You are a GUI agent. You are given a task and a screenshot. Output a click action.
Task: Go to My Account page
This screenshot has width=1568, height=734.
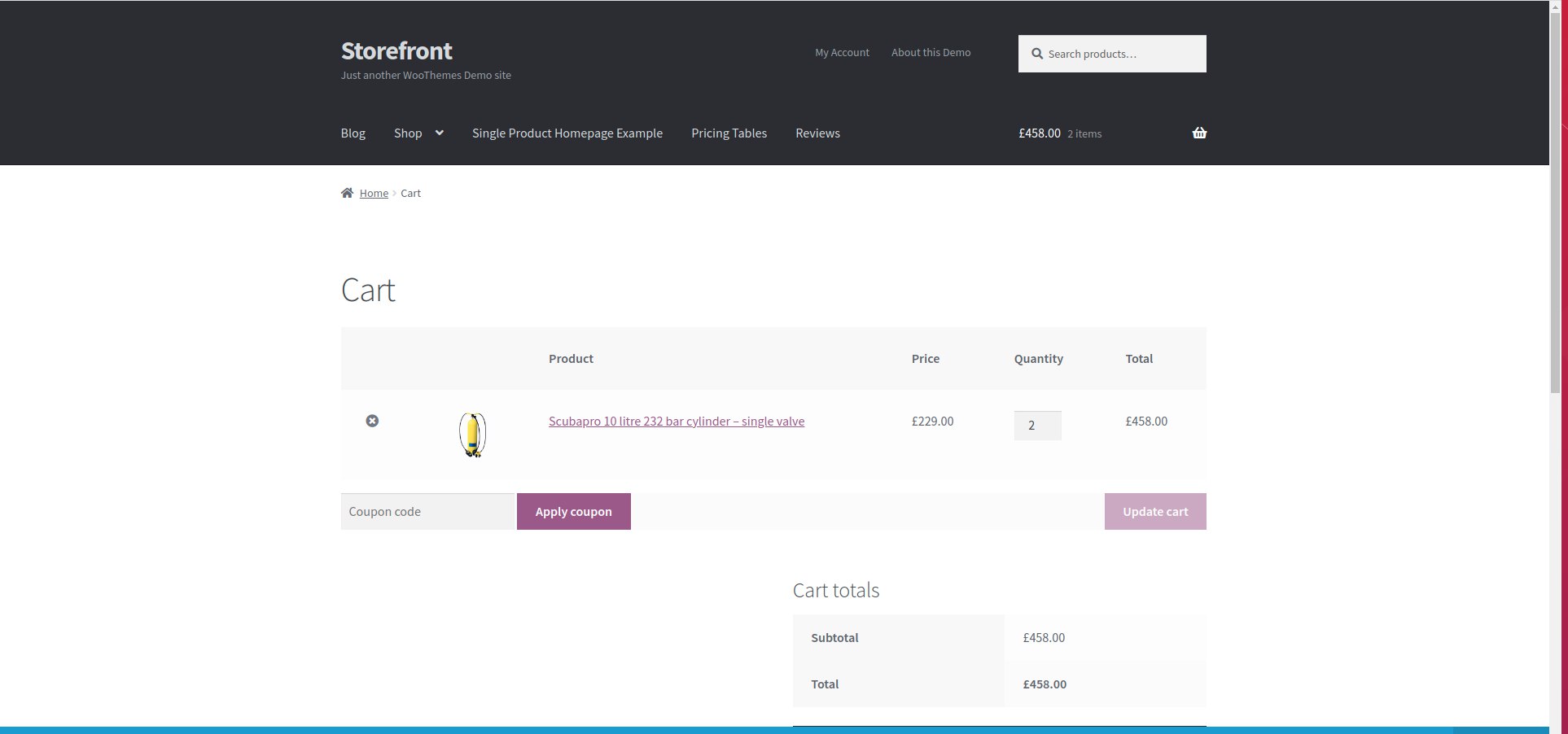click(842, 53)
